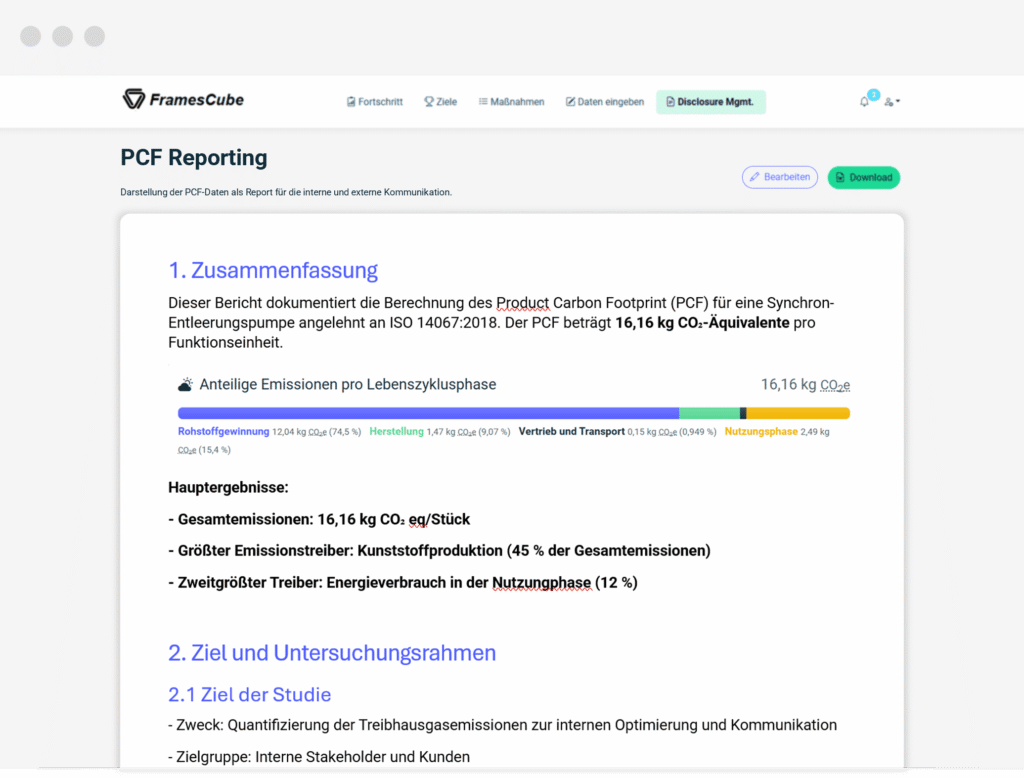
Task: Click the Daten eingeben edit icon
Action: 570,102
